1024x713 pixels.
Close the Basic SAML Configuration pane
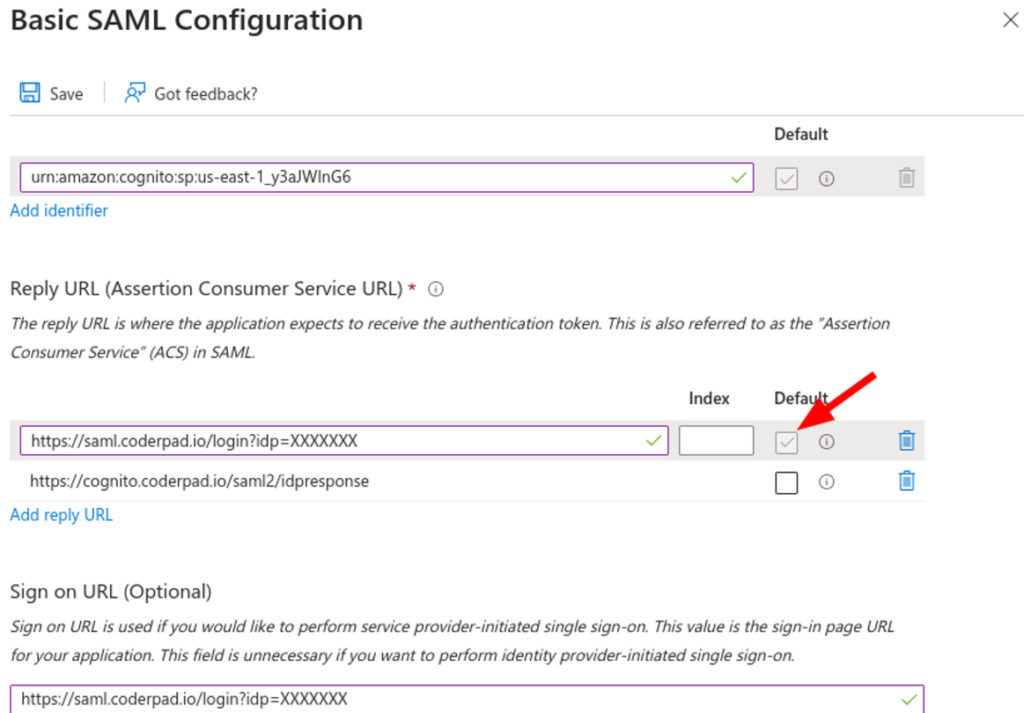tap(1010, 19)
